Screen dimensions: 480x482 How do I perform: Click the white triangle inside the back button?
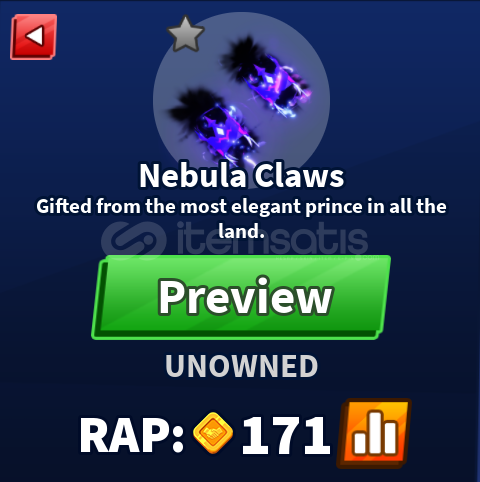coord(35,36)
